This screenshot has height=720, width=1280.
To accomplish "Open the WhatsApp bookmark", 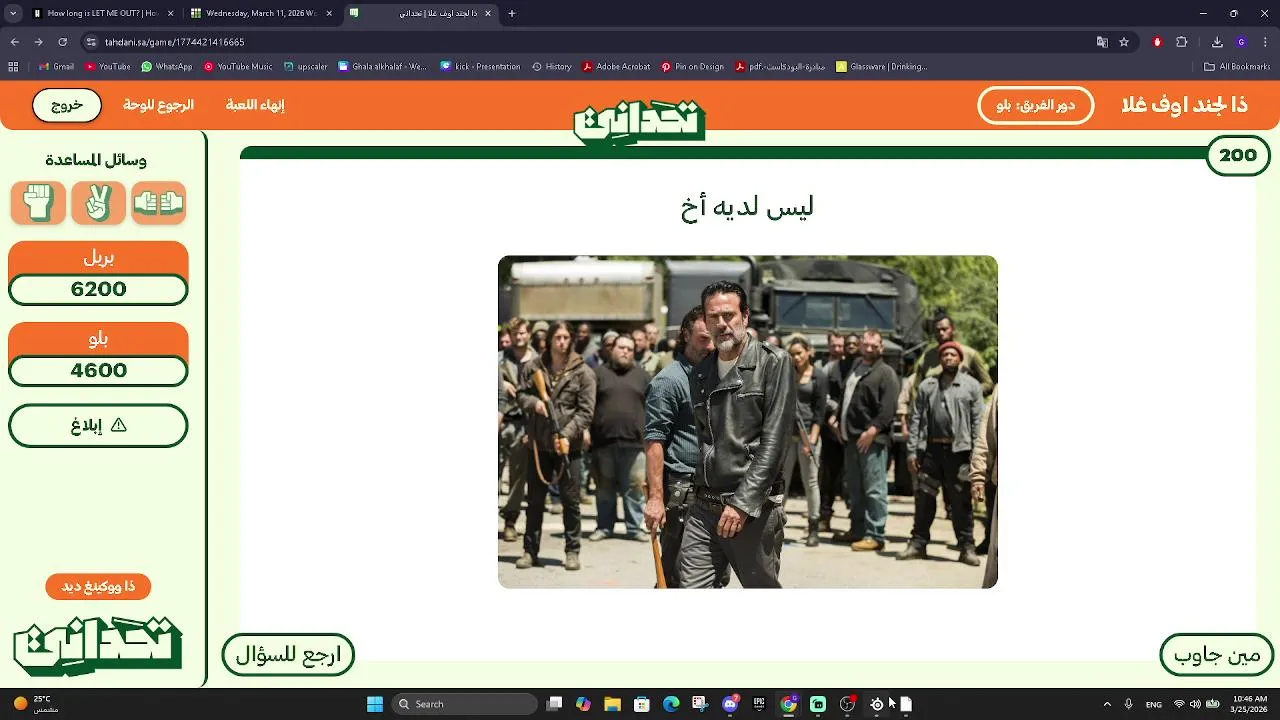I will tap(167, 67).
